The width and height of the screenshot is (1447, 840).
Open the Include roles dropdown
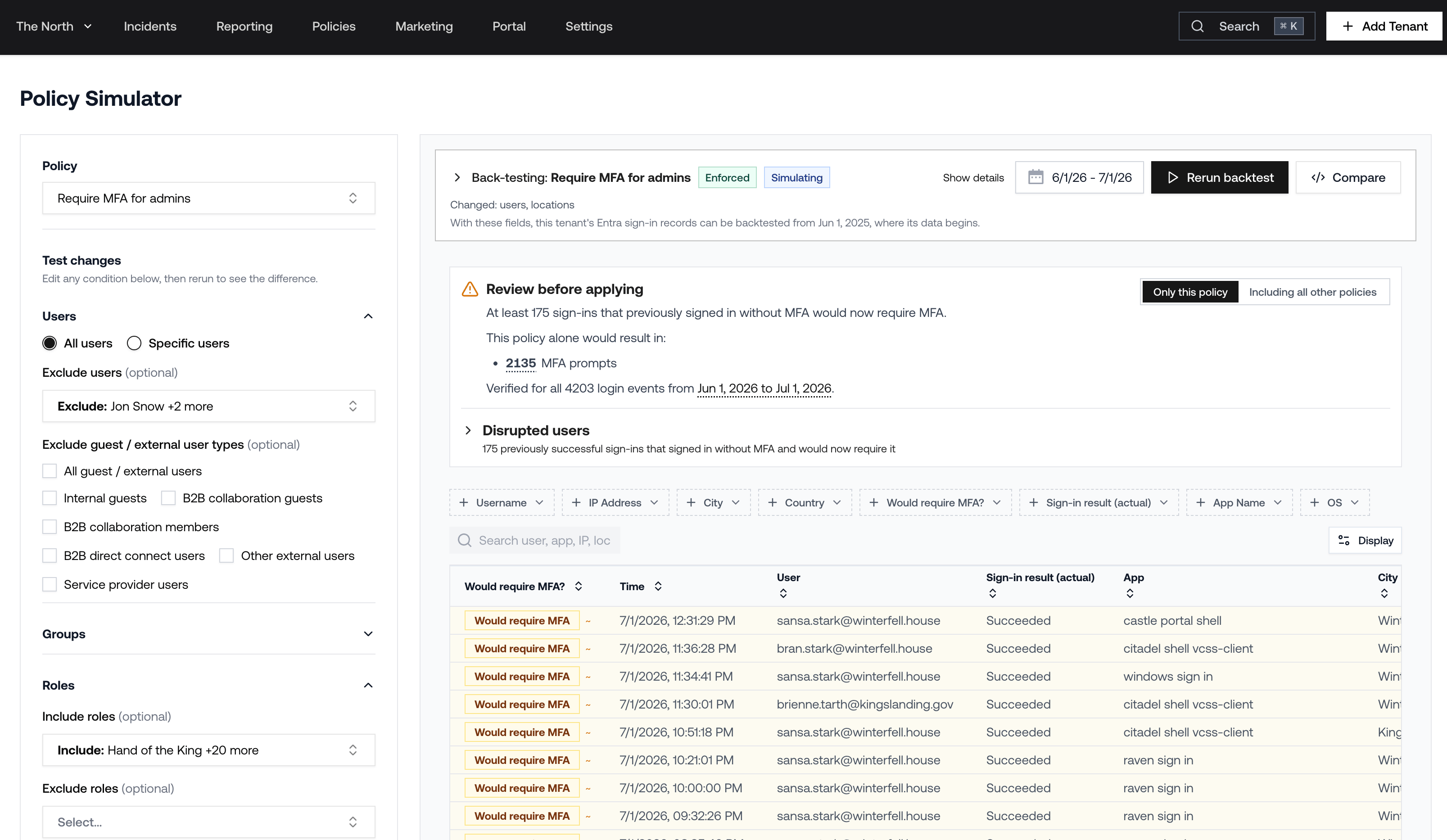208,750
